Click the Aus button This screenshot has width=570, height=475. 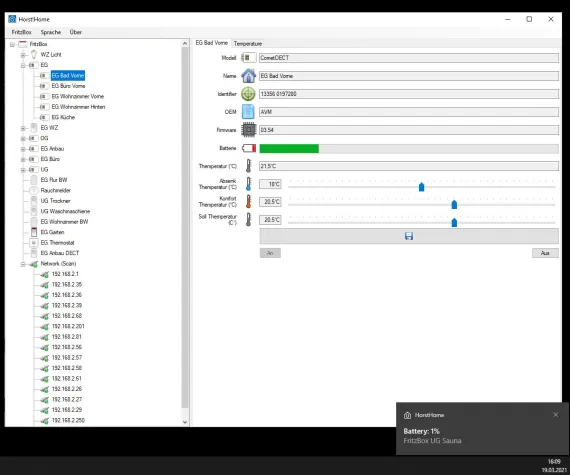click(x=545, y=253)
